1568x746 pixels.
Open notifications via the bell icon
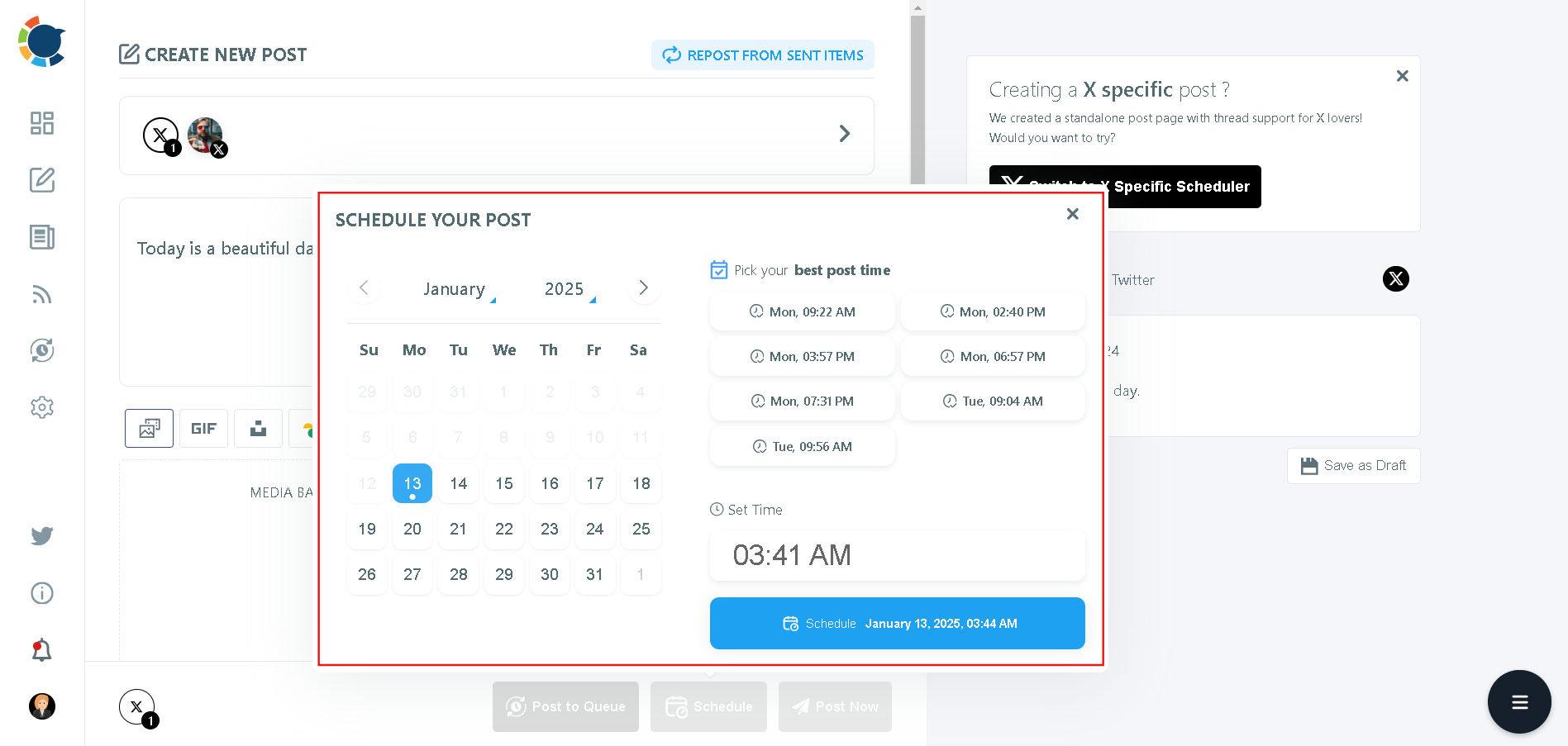click(42, 650)
